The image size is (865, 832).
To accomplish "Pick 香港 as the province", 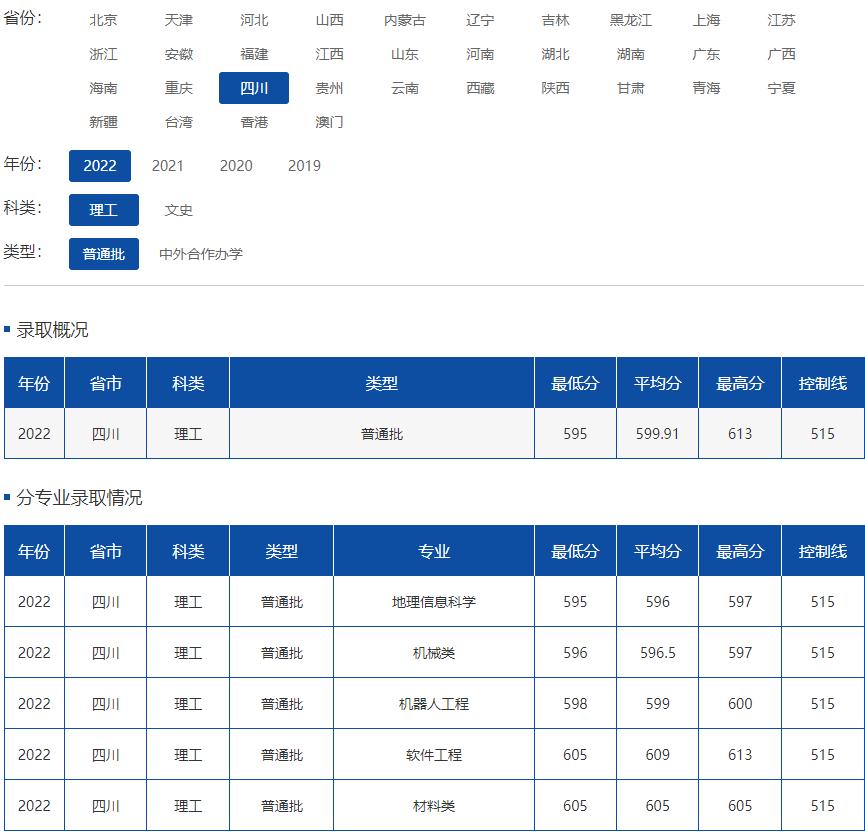I will click(254, 121).
